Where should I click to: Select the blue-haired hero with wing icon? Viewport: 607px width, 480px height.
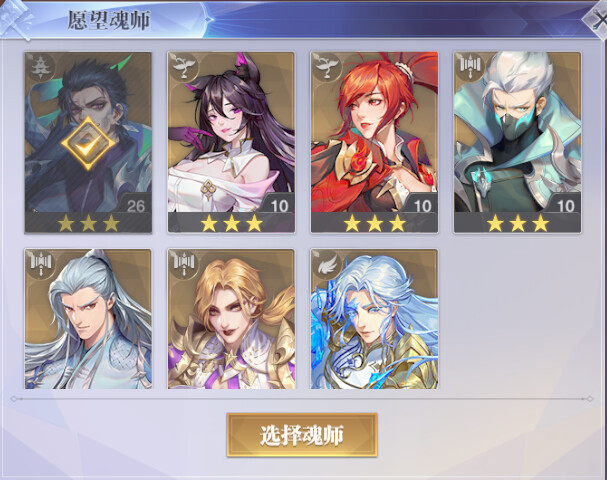point(374,319)
